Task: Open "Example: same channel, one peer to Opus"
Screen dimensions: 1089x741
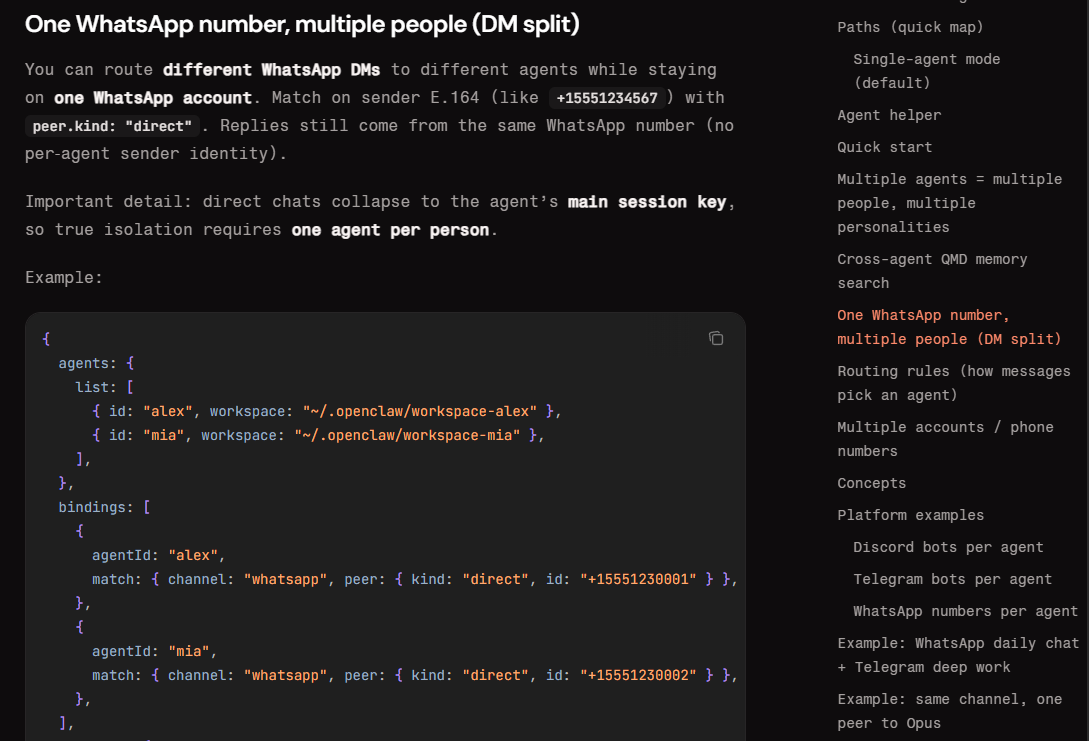Action: point(949,711)
